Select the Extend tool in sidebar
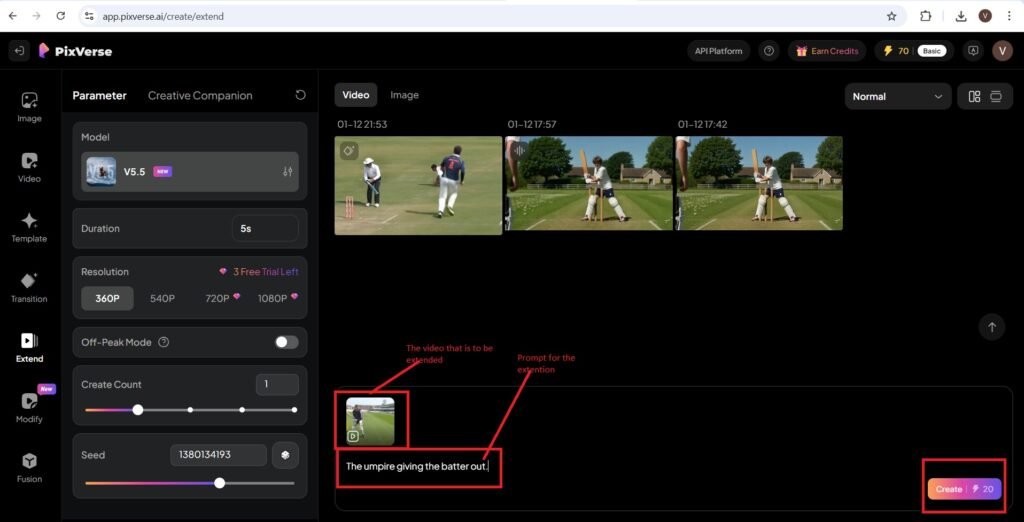The width and height of the screenshot is (1024, 522). pos(29,348)
